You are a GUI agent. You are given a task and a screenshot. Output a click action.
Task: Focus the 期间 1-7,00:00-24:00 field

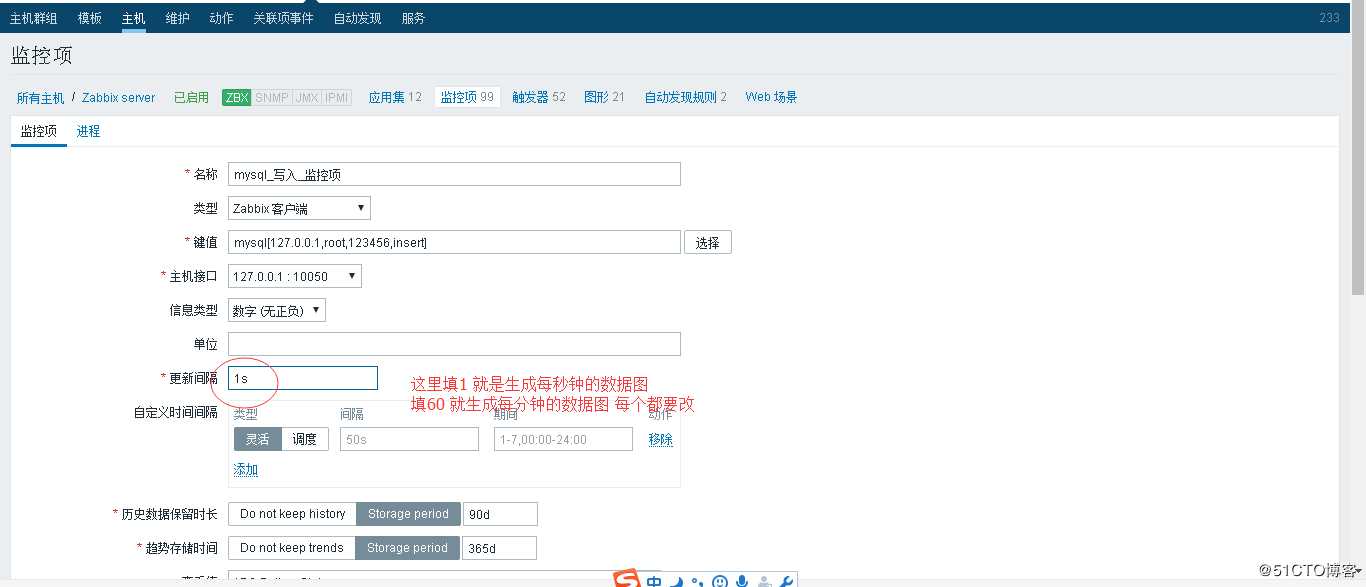(563, 439)
